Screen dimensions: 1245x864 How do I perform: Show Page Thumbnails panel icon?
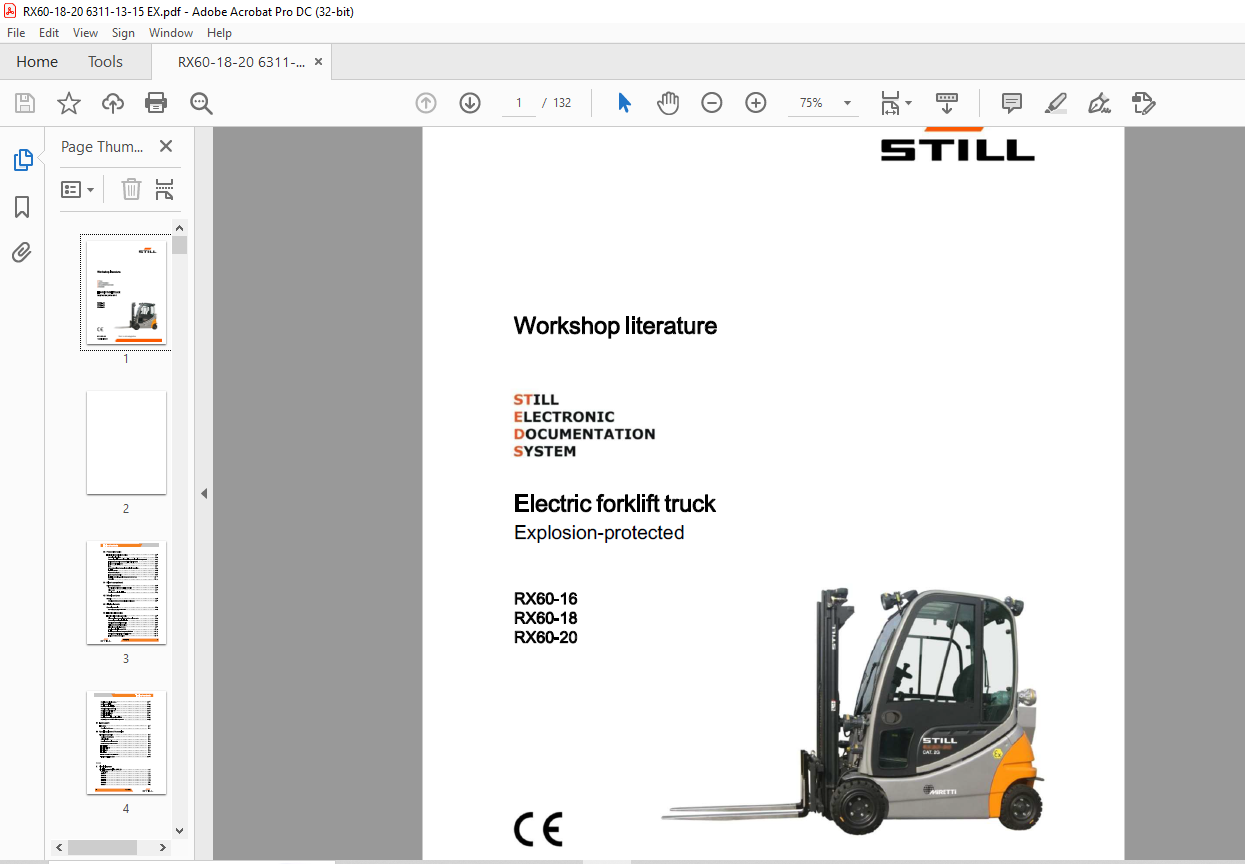point(22,160)
